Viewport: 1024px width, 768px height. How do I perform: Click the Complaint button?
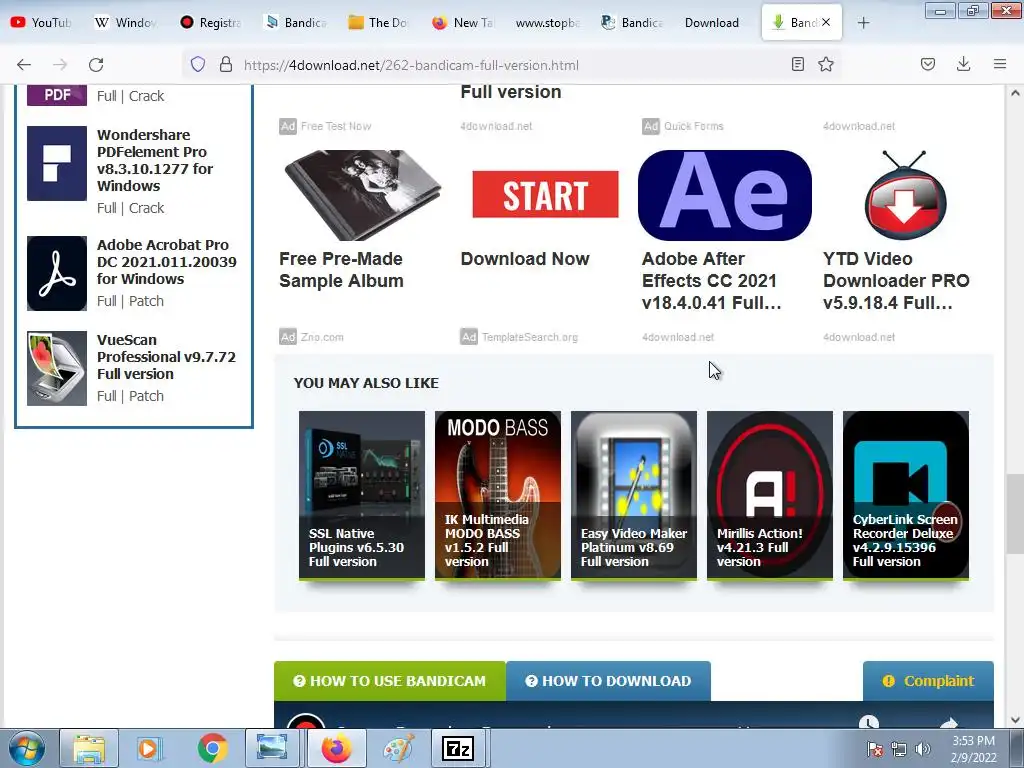[x=928, y=681]
